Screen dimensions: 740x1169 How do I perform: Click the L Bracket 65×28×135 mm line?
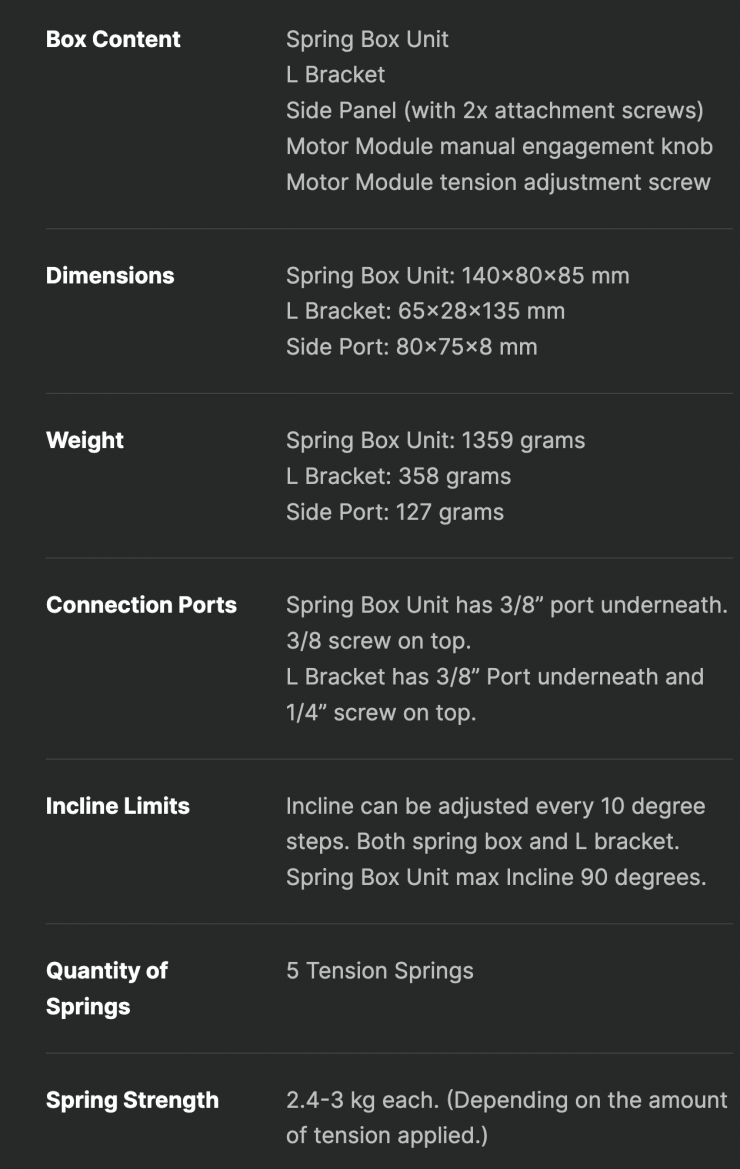coord(425,312)
